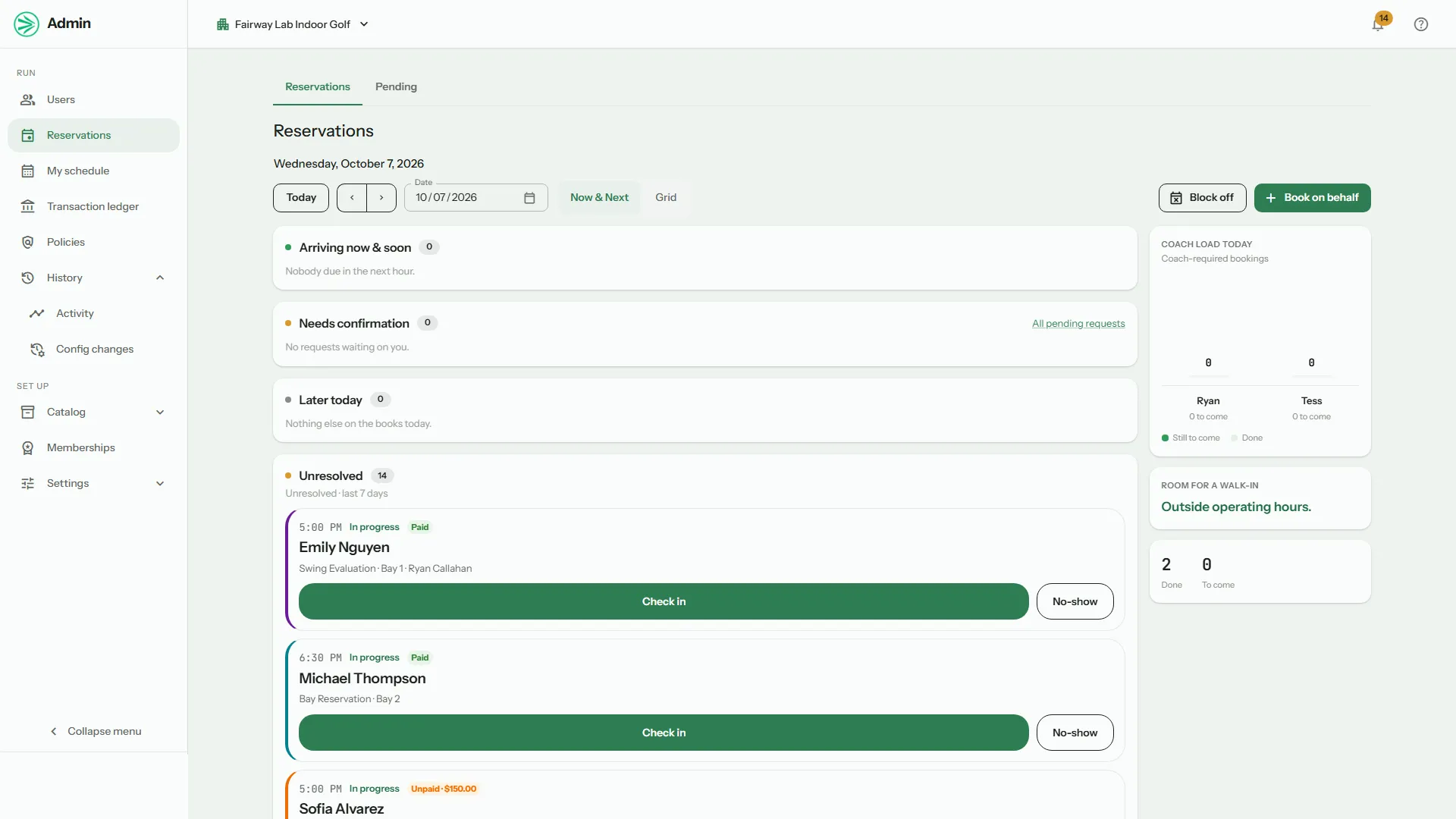This screenshot has height=819, width=1456.
Task: Mark Emily Nguyen as No-show
Action: (x=1075, y=601)
